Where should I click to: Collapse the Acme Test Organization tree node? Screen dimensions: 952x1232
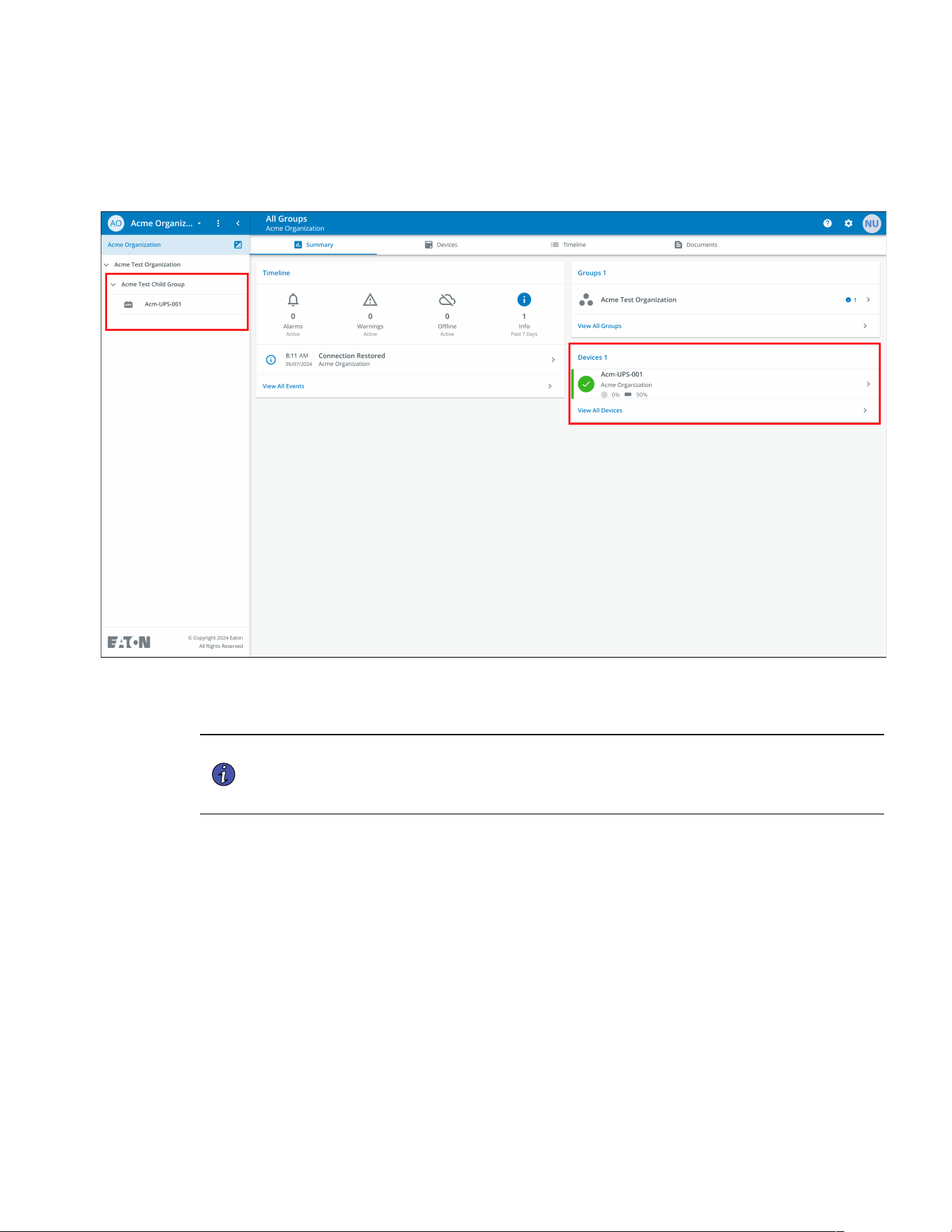tap(106, 264)
